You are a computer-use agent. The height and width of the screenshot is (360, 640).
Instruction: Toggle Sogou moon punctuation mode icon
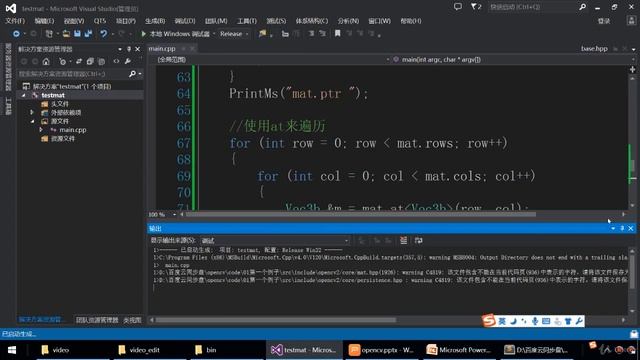(x=513, y=321)
